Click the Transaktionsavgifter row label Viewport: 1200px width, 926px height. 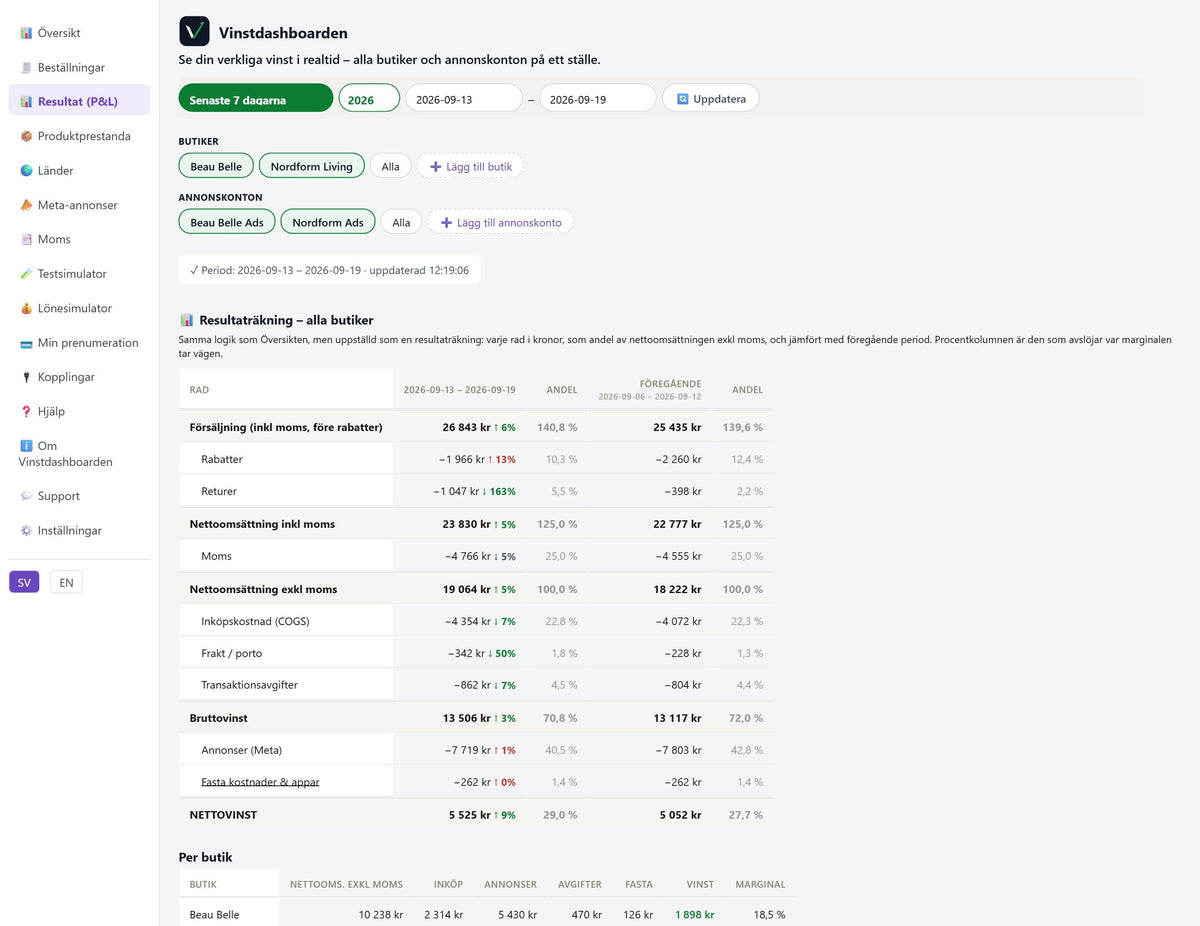click(x=249, y=685)
